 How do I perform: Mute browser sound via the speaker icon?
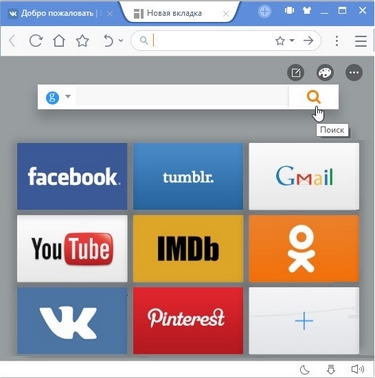pyautogui.click(x=358, y=369)
